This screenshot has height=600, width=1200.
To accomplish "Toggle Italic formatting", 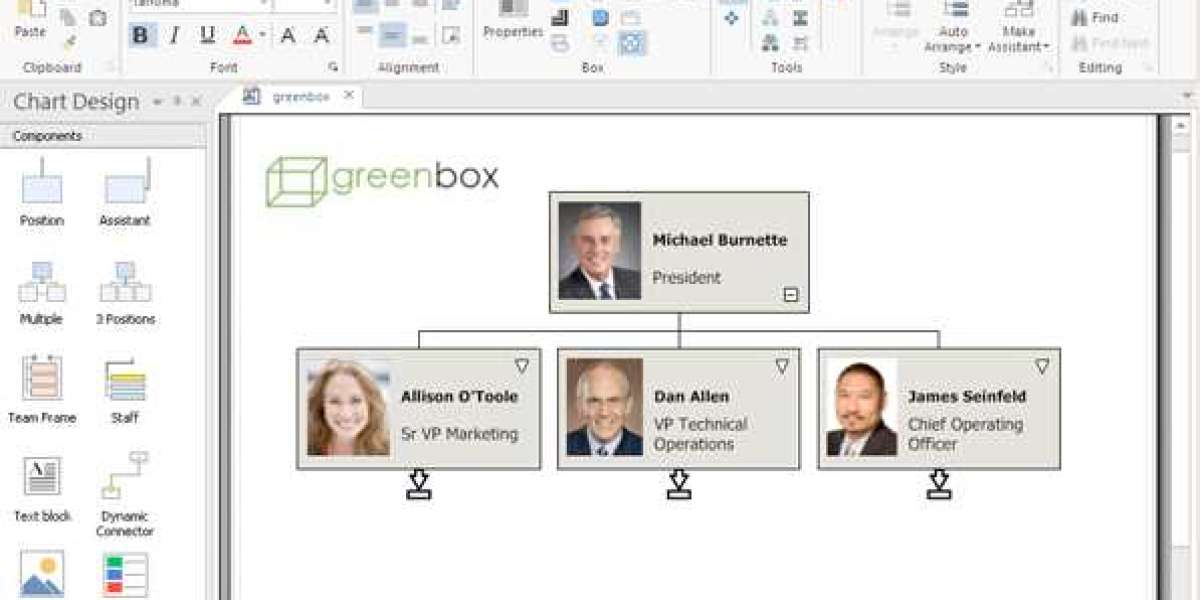I will [174, 36].
